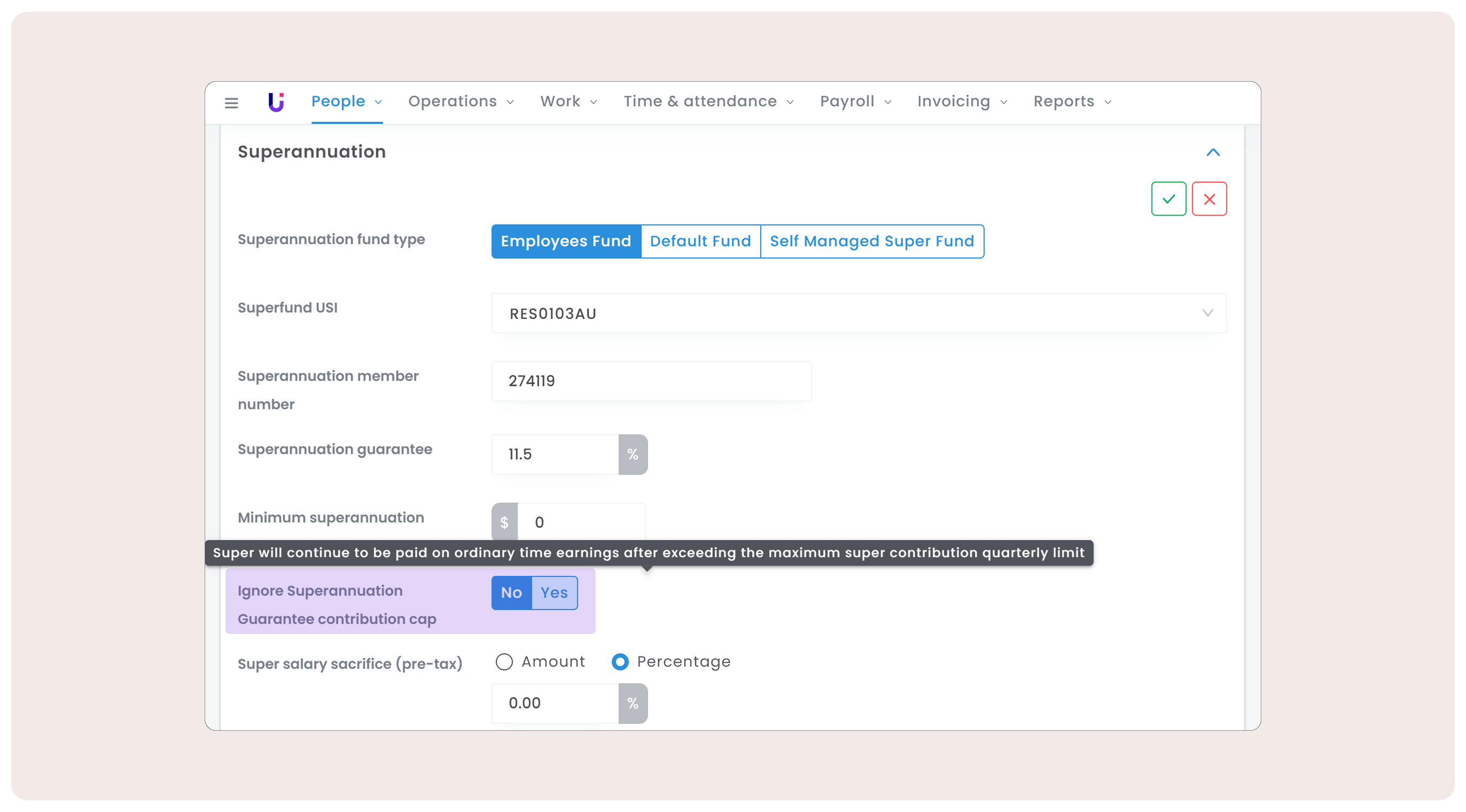The image size is (1466, 812).
Task: Click the purple U logo icon
Action: 276,102
